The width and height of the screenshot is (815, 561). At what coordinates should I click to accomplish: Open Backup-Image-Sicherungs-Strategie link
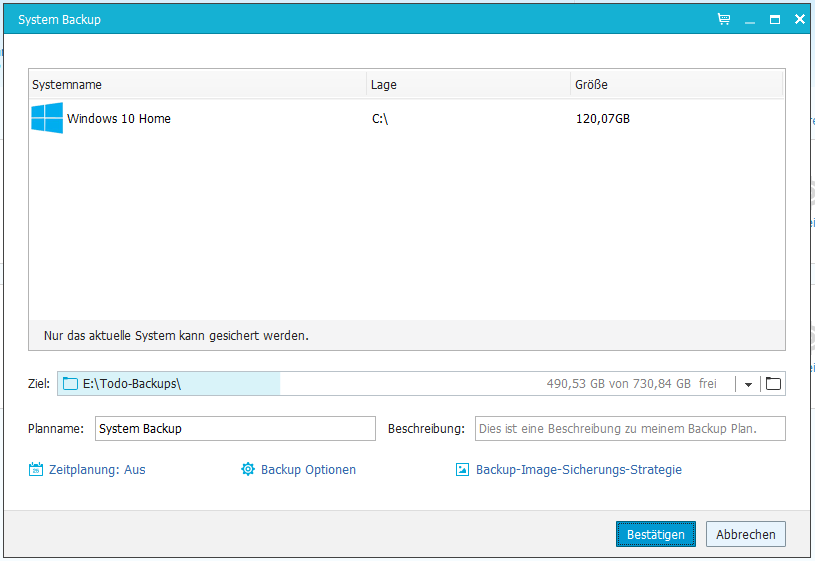[579, 469]
